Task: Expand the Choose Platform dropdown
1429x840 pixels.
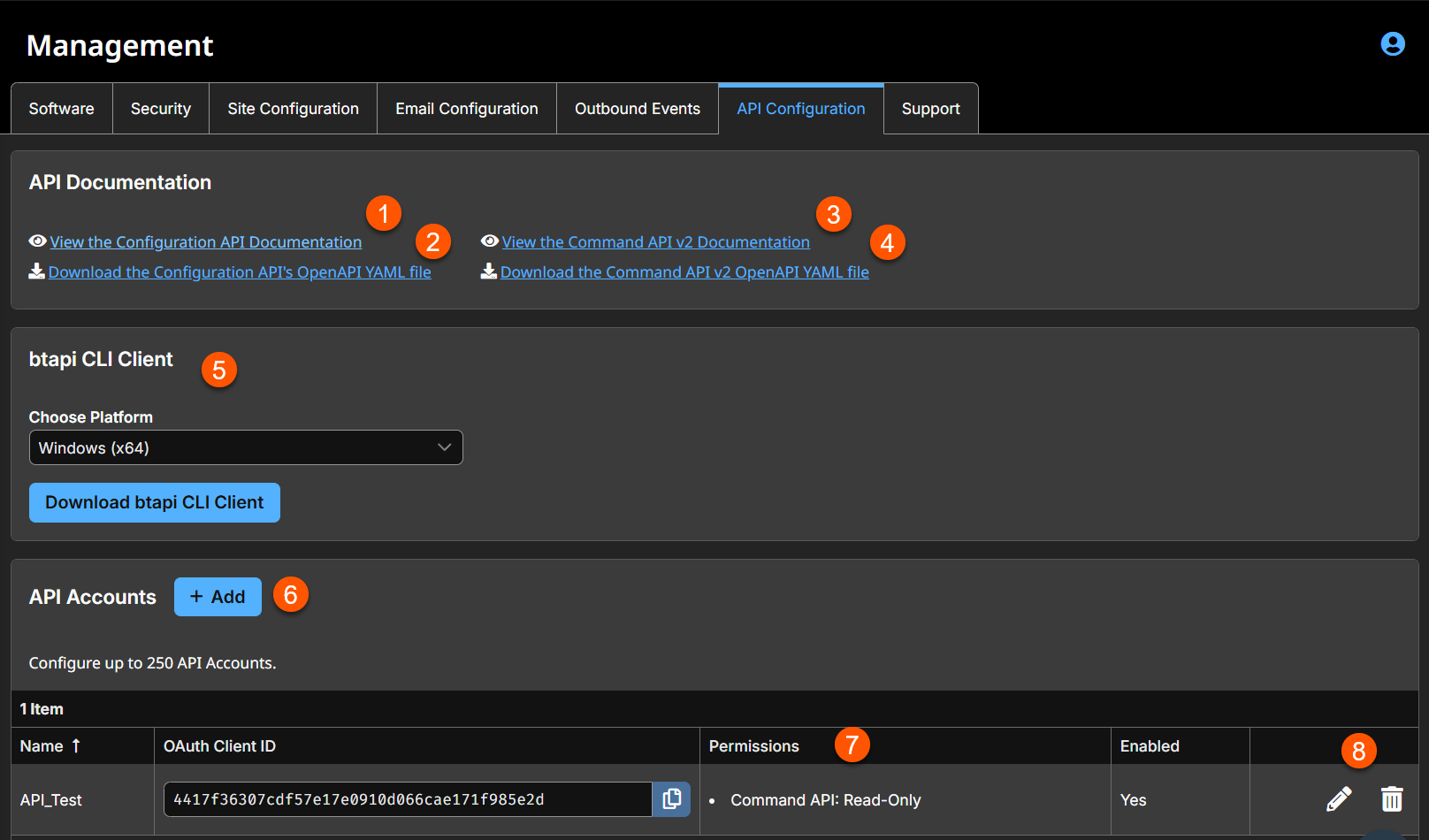Action: point(246,447)
